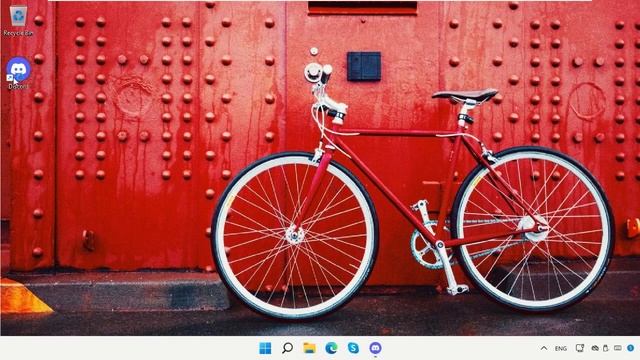Click the USB safely remove tray icon
This screenshot has width=640, height=360.
[x=606, y=348]
